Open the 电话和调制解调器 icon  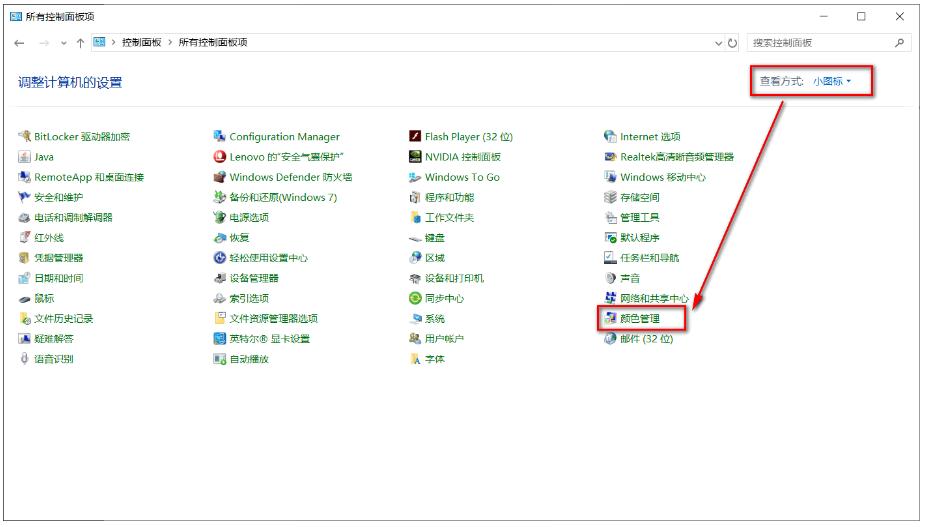point(24,218)
